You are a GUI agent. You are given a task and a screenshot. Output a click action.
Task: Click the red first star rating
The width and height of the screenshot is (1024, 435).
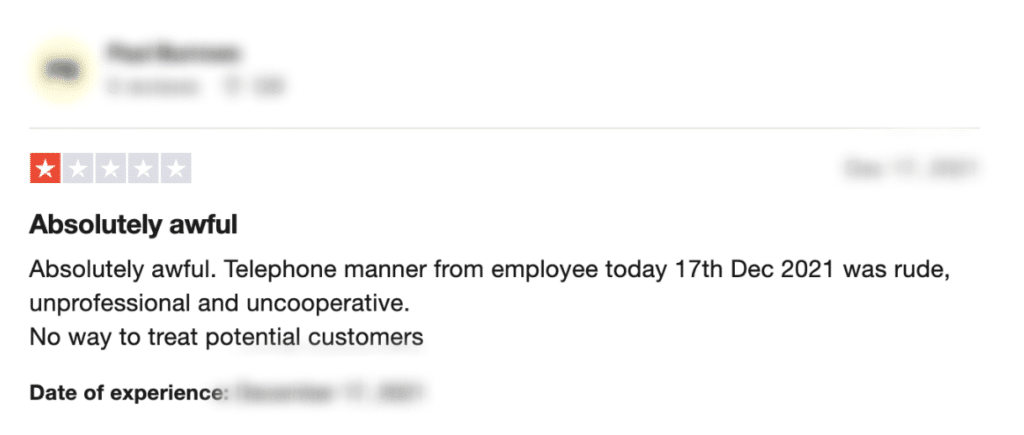click(45, 169)
